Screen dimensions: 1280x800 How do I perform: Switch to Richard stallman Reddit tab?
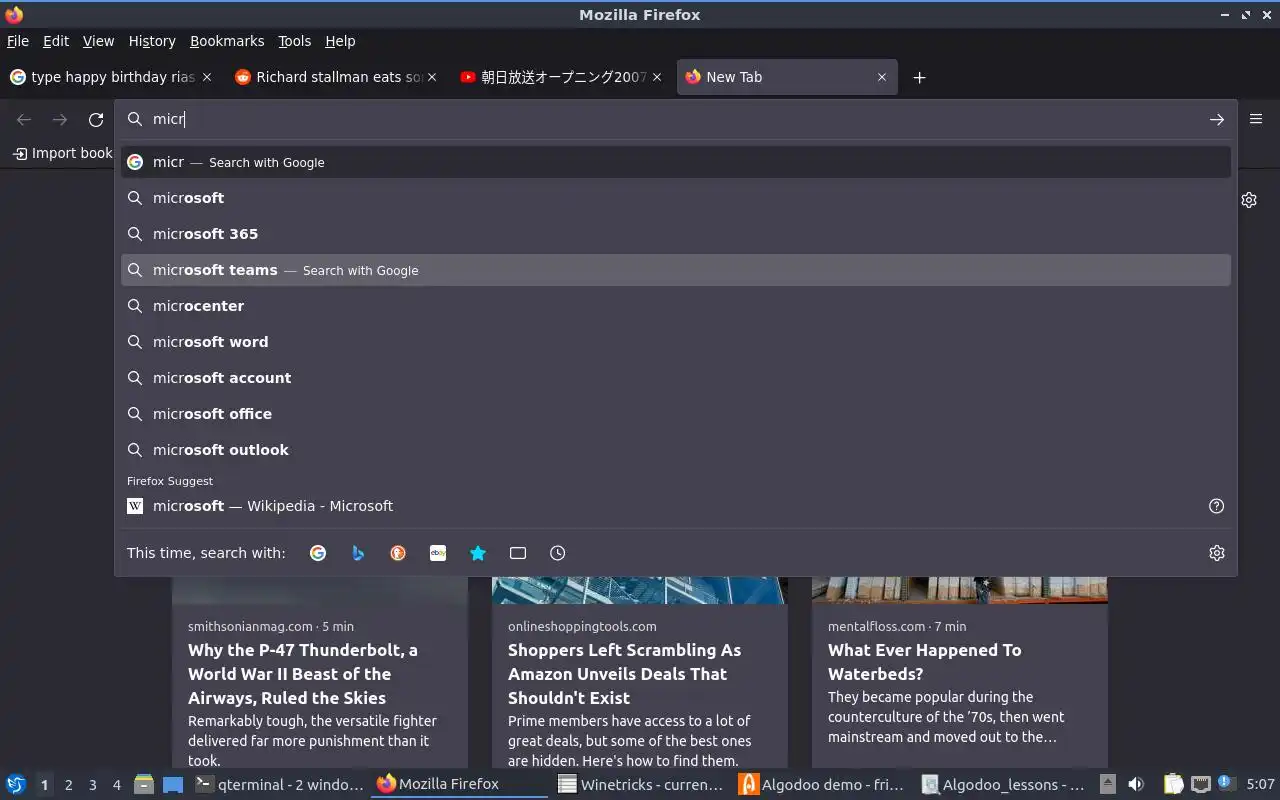tap(336, 77)
